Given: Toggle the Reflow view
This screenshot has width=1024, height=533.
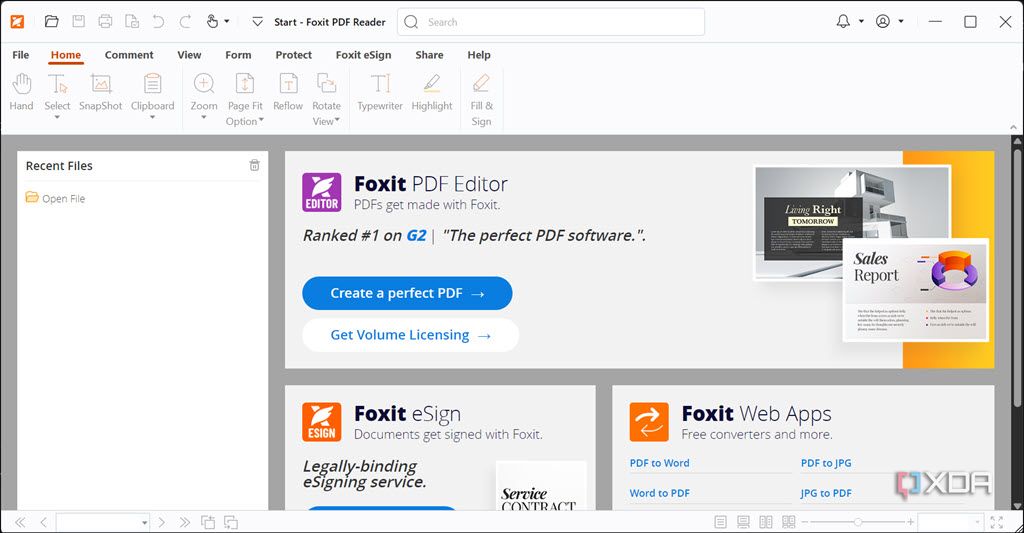Looking at the screenshot, I should coord(288,92).
